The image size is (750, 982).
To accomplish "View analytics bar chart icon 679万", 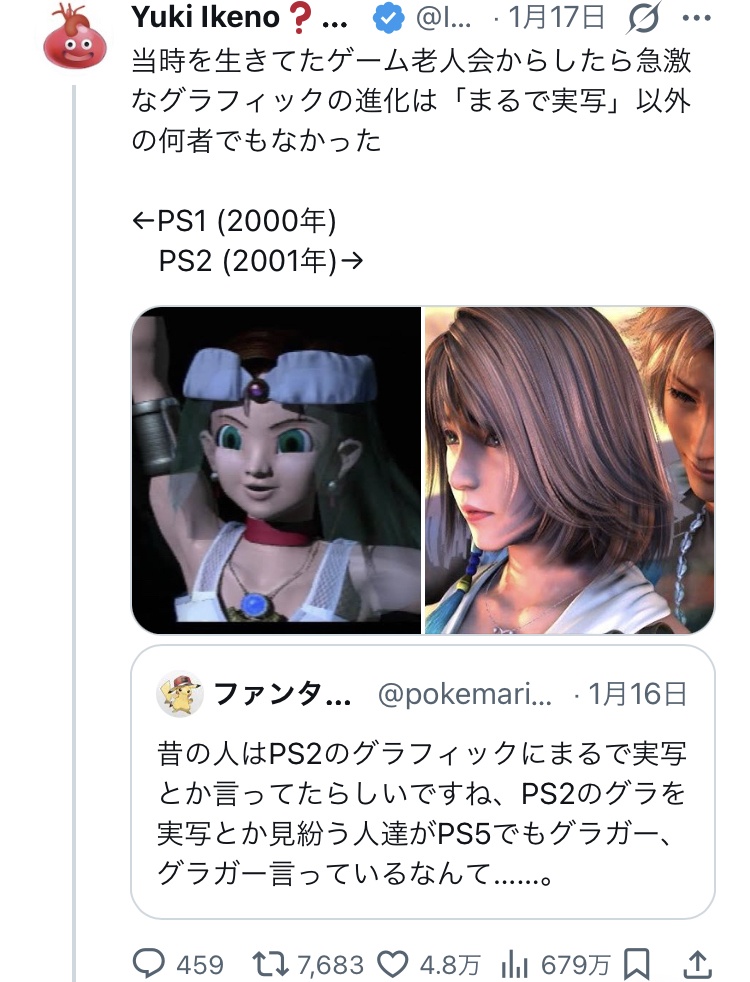I will 515,963.
